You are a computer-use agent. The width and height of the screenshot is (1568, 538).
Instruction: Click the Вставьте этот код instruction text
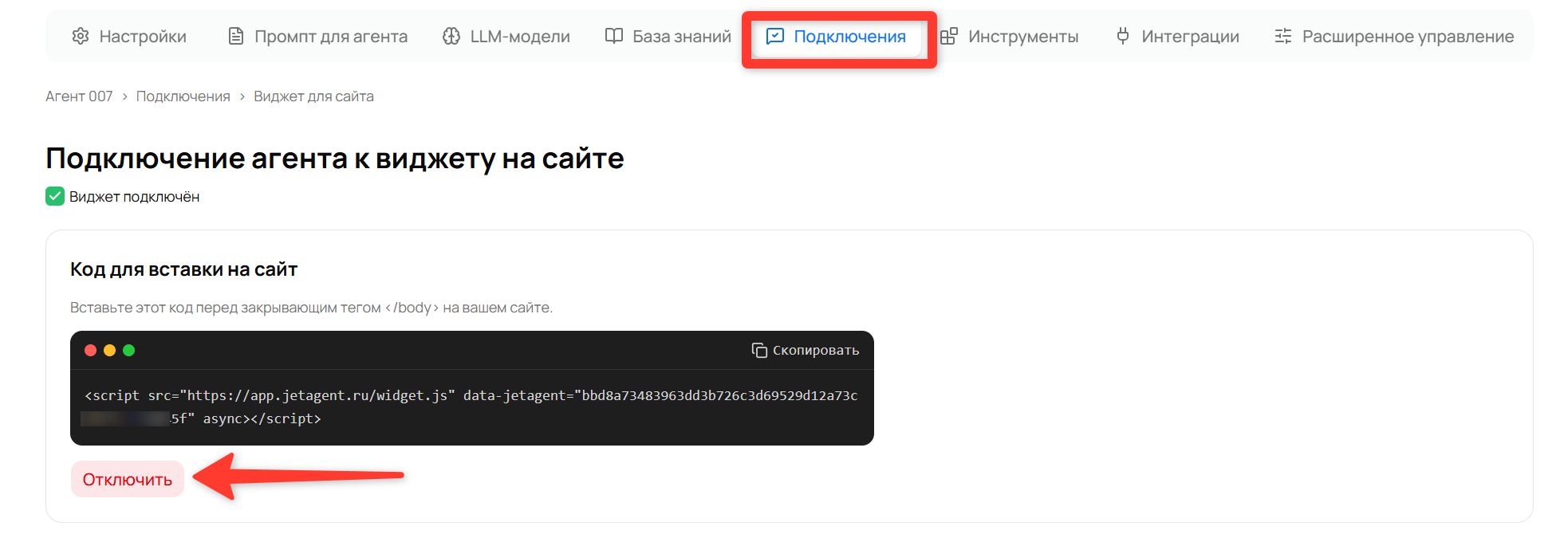coord(311,308)
